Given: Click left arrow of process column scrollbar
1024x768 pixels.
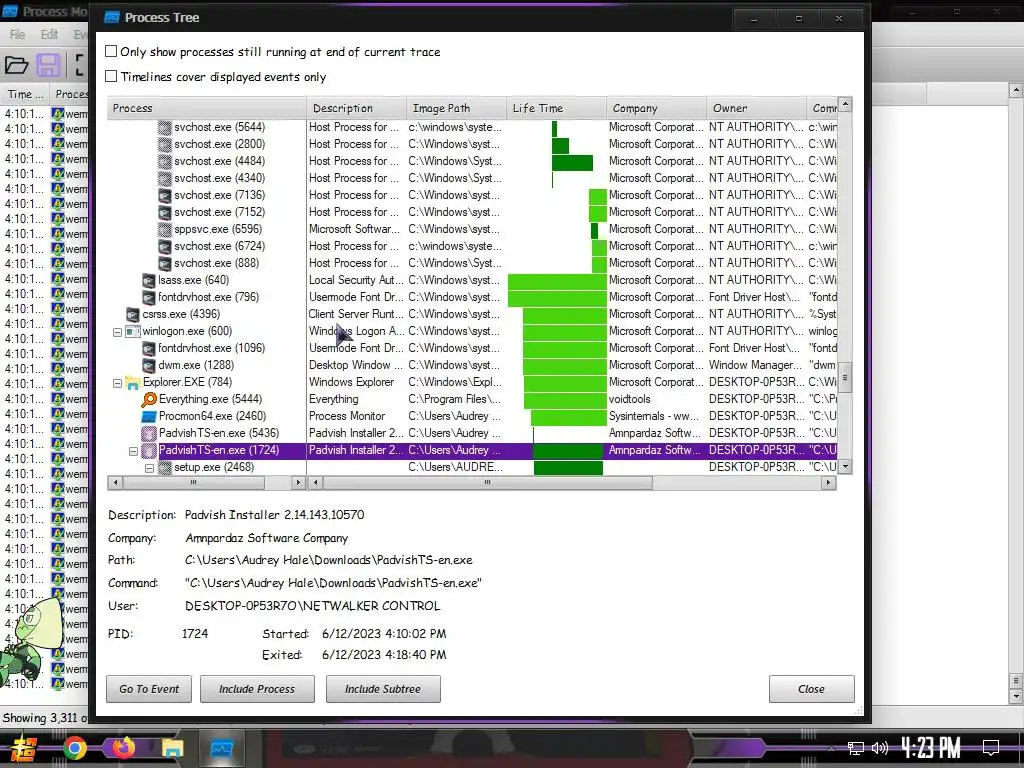Looking at the screenshot, I should (x=115, y=483).
